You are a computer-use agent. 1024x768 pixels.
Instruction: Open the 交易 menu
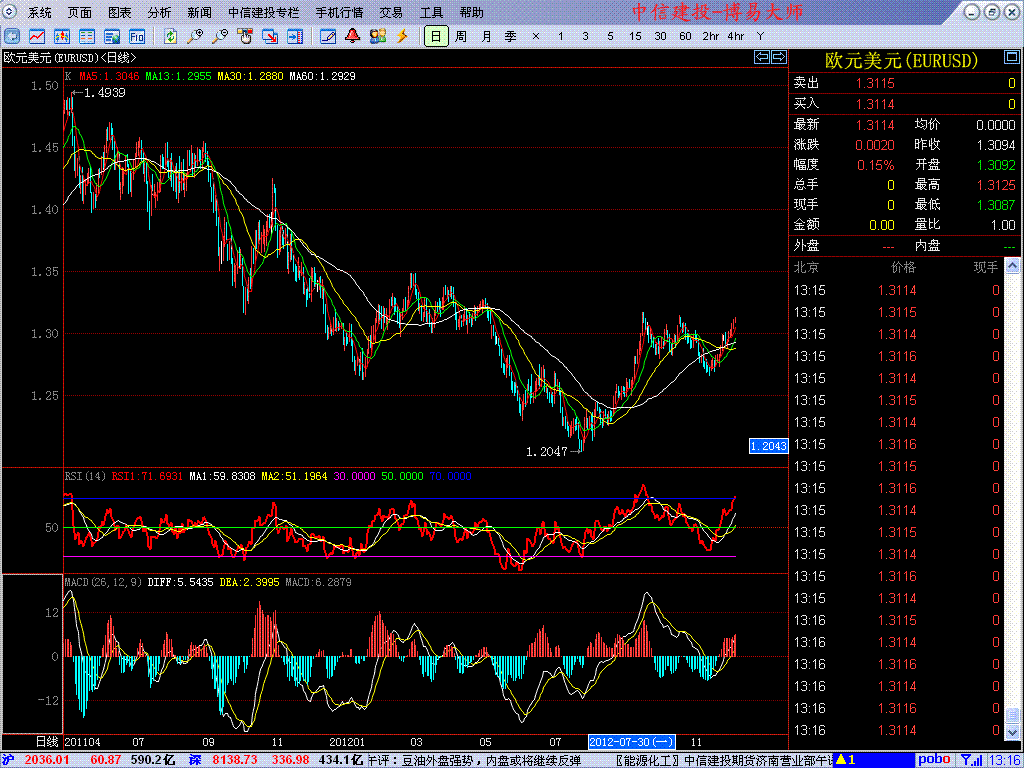click(x=391, y=12)
